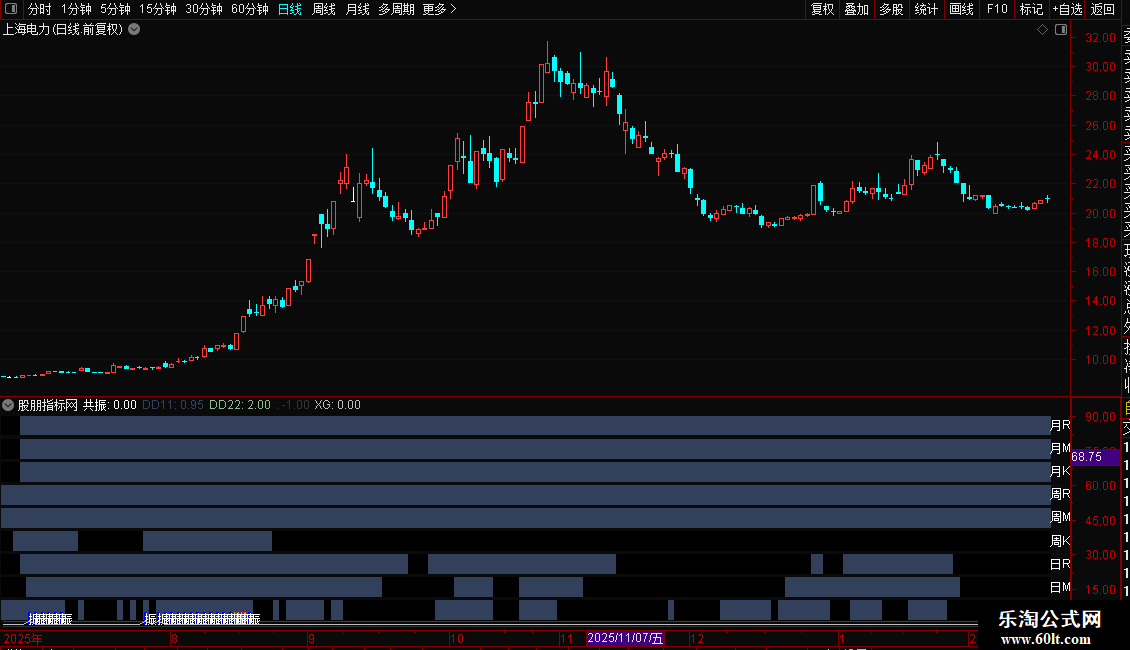1130x650 pixels.
Task: Open the 多周期 multi-period view
Action: [396, 9]
